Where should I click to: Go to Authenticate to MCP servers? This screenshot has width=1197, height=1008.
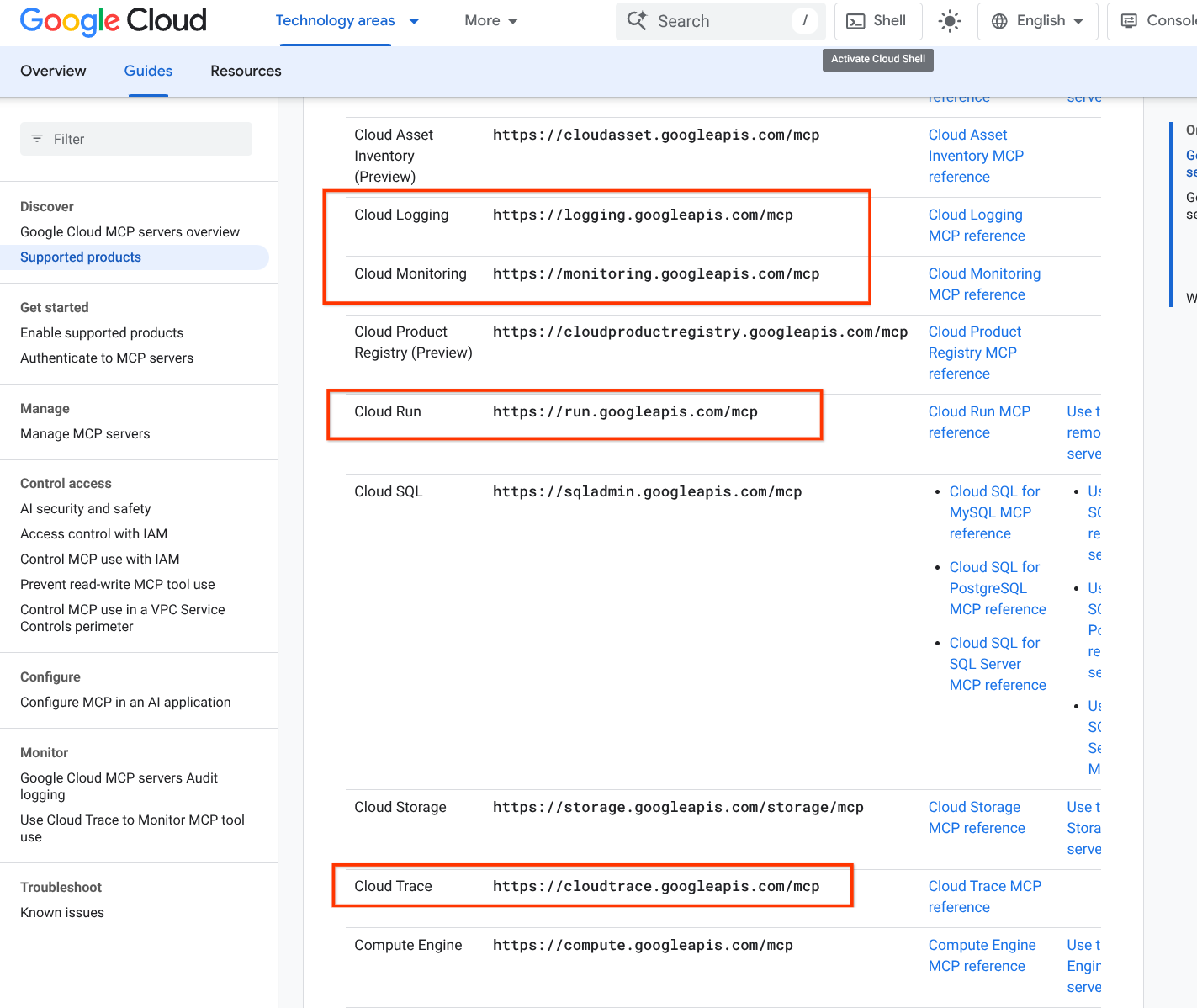[x=107, y=358]
